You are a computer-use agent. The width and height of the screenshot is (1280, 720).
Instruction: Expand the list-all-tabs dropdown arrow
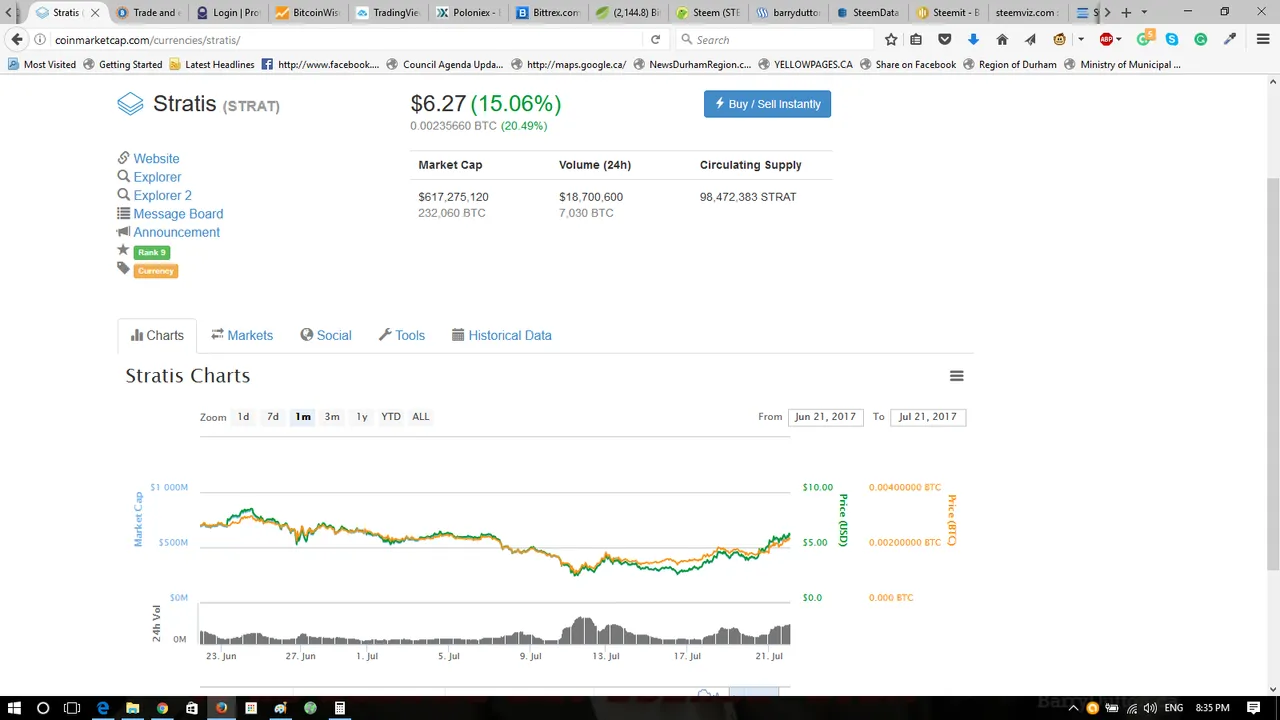point(1144,13)
